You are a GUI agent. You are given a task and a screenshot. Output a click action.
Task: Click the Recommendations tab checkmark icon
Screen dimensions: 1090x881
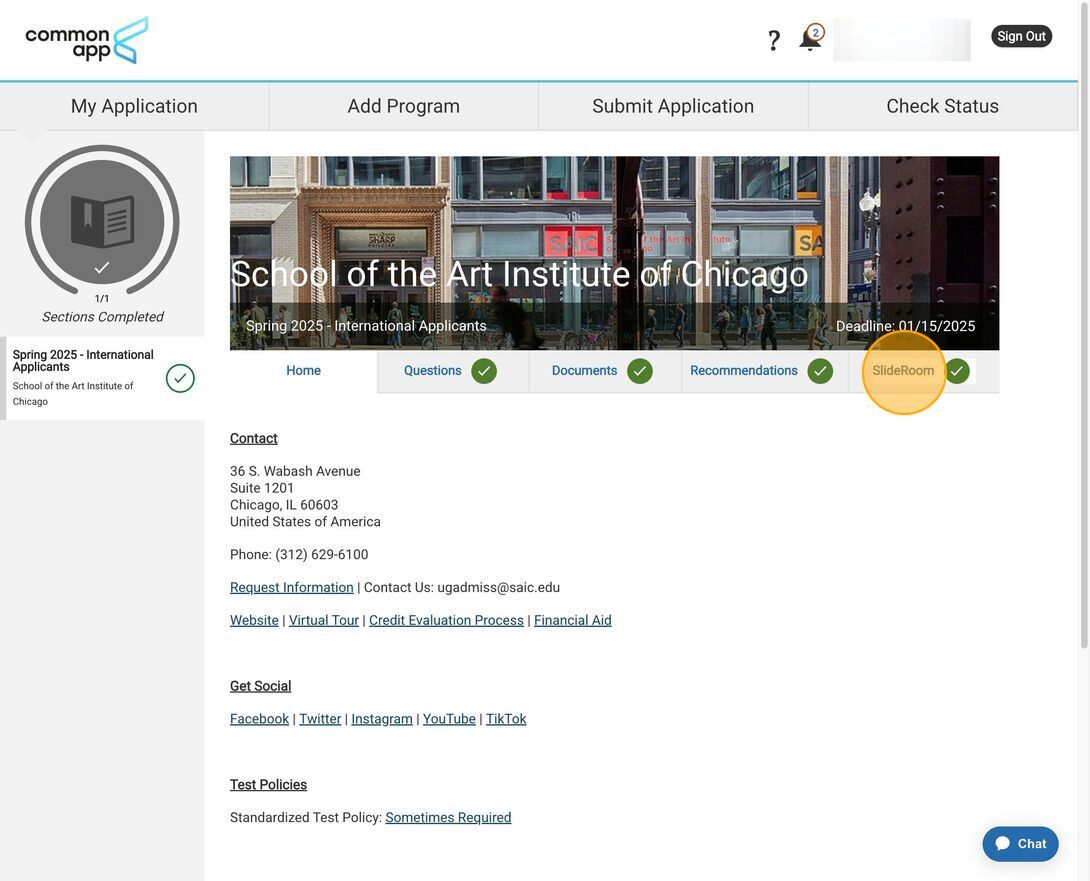pyautogui.click(x=820, y=371)
